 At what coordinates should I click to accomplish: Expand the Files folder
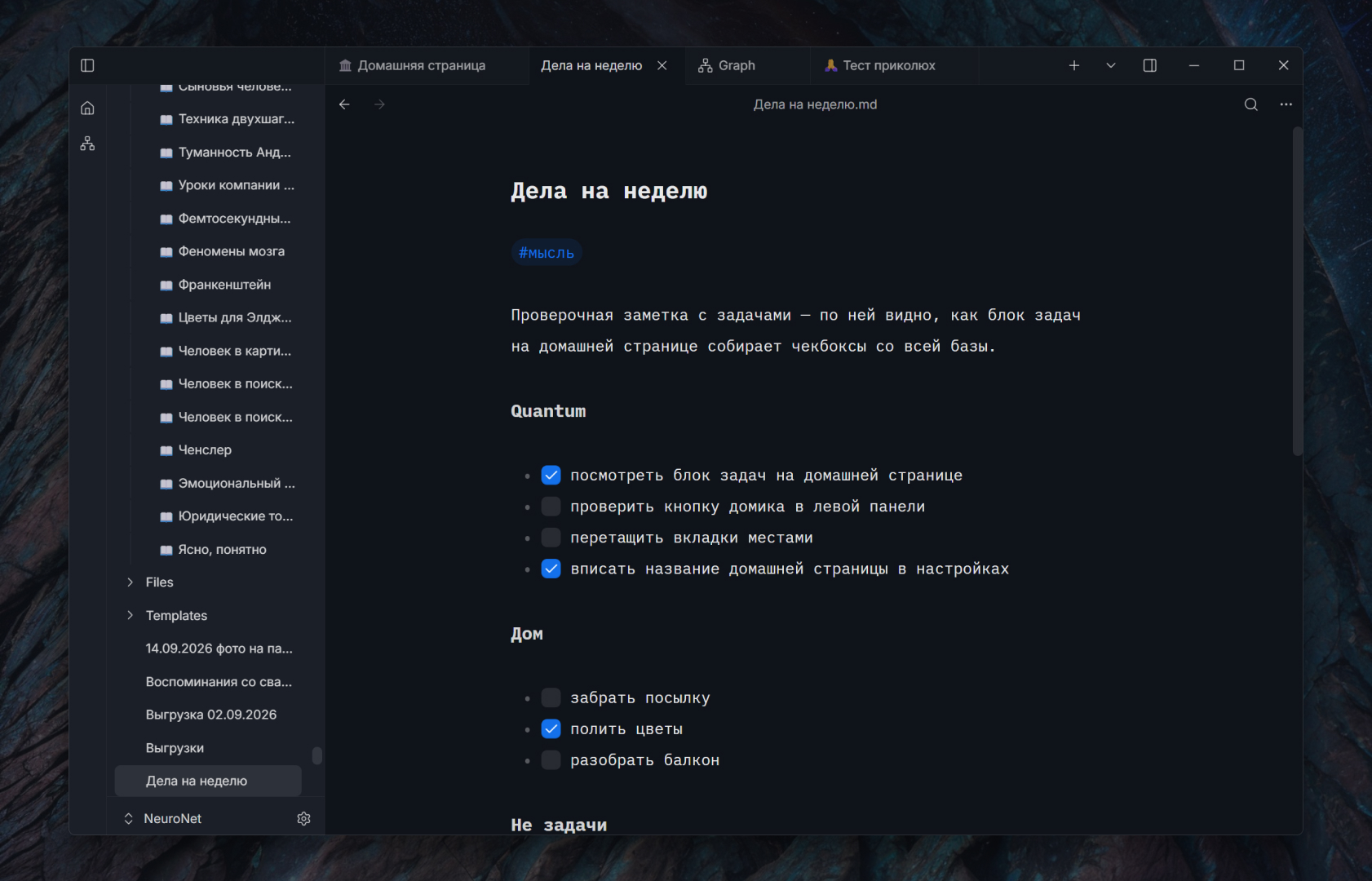(130, 582)
